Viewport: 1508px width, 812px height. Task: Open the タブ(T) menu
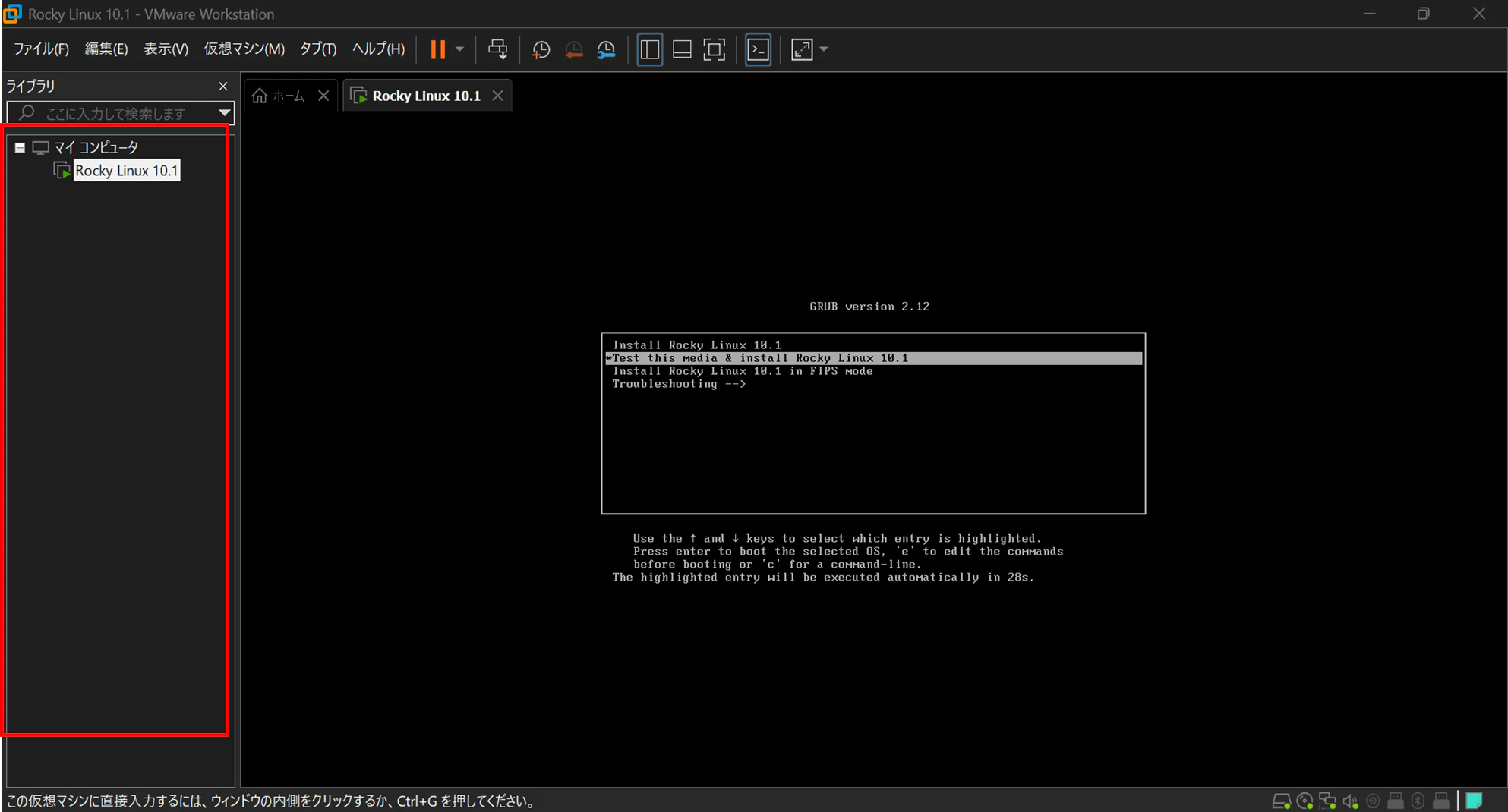click(x=318, y=49)
